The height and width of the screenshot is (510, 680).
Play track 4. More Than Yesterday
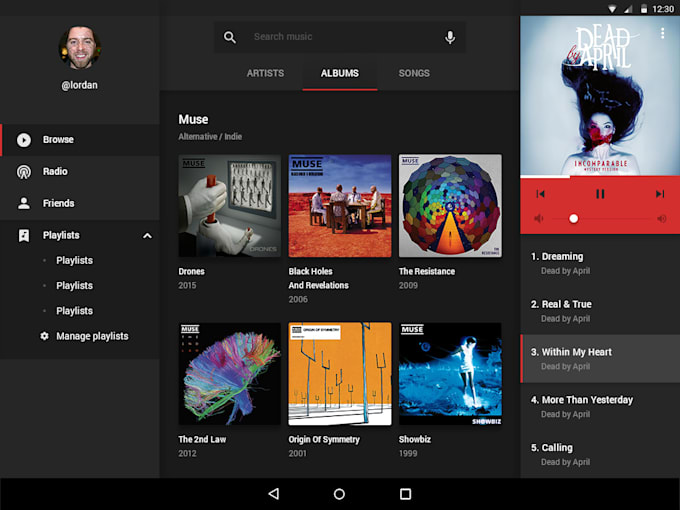pyautogui.click(x=600, y=406)
